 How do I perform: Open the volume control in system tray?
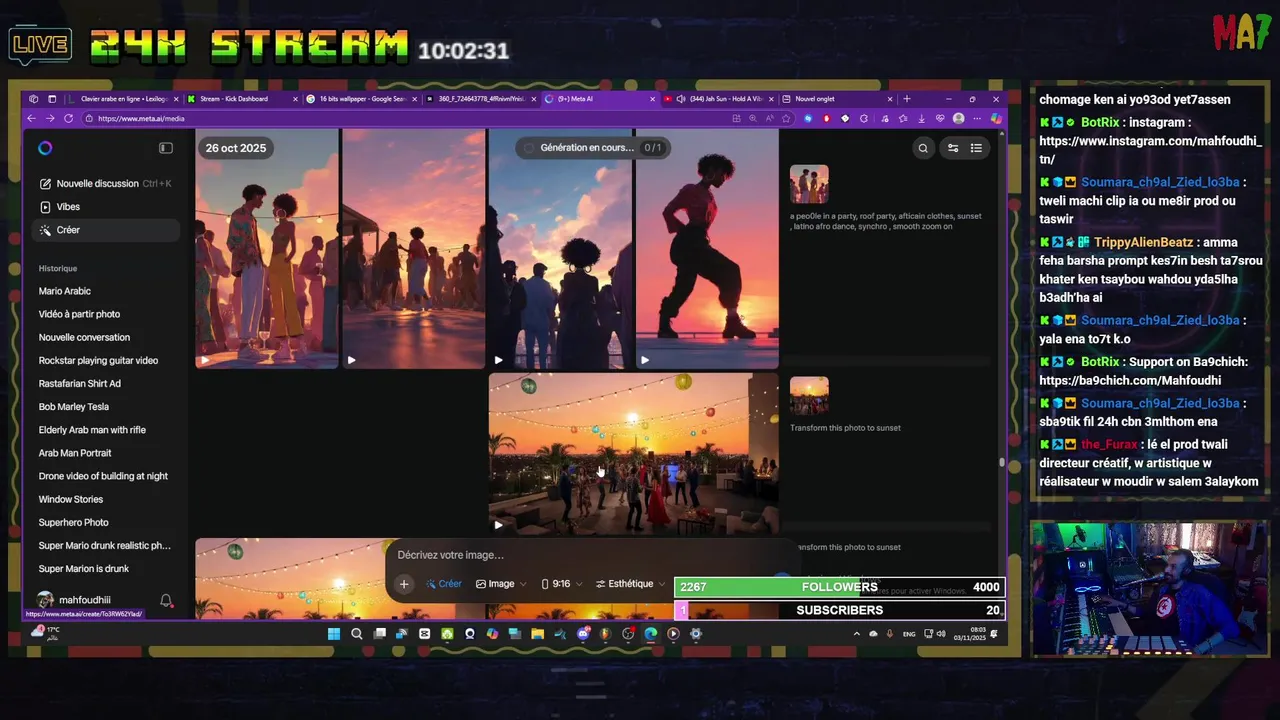pos(941,634)
